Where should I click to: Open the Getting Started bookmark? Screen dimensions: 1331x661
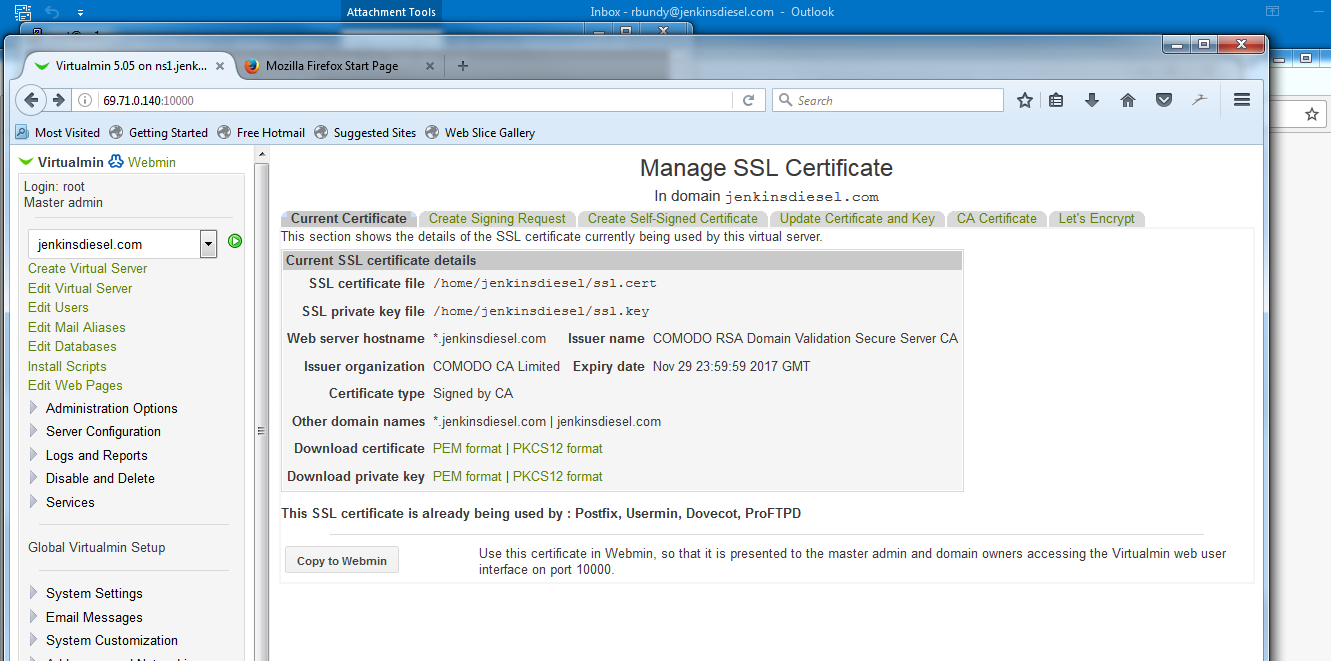159,132
